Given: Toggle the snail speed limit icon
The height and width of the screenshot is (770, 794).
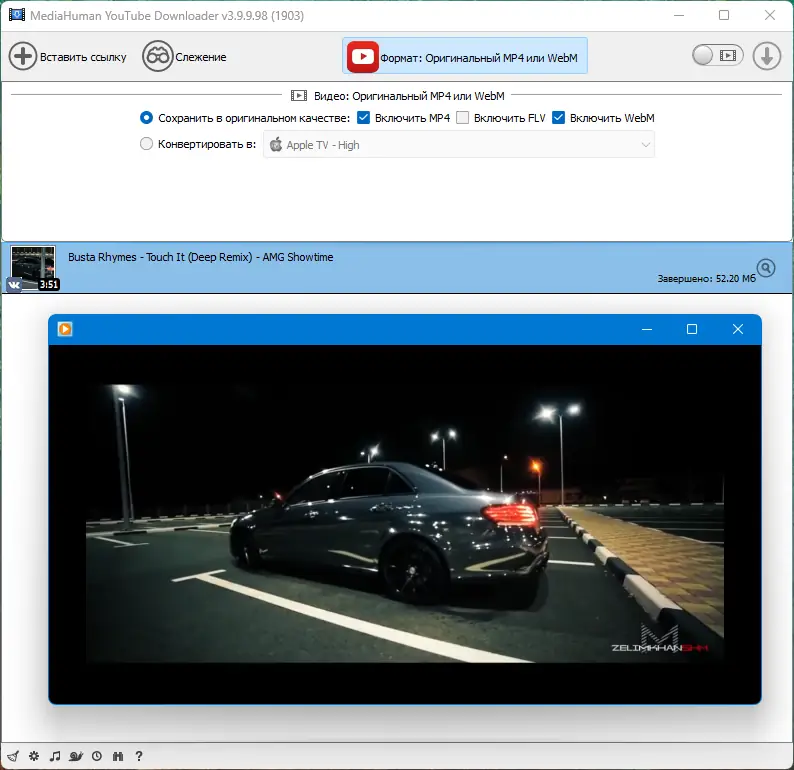Looking at the screenshot, I should [76, 756].
